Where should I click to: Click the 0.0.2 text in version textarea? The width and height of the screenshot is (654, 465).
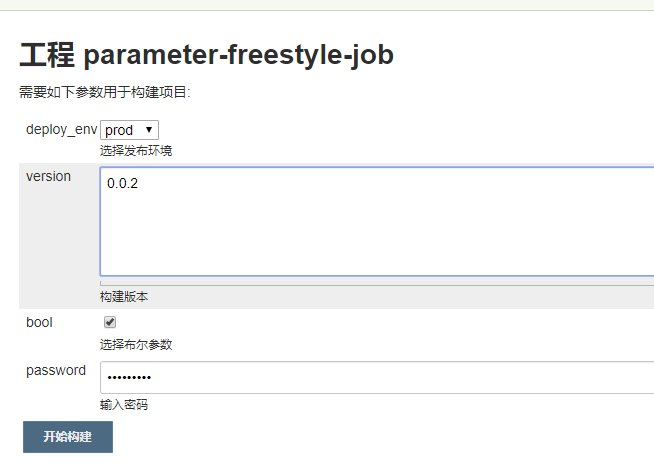click(123, 184)
